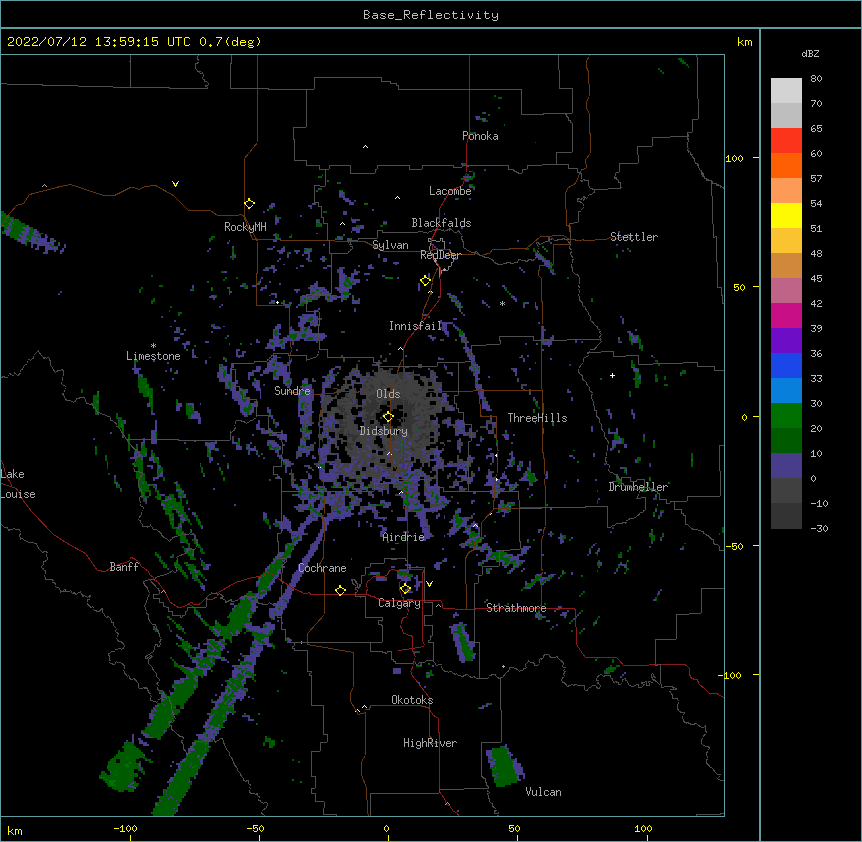
Task: Click the Lacombe city label
Action: coord(450,191)
